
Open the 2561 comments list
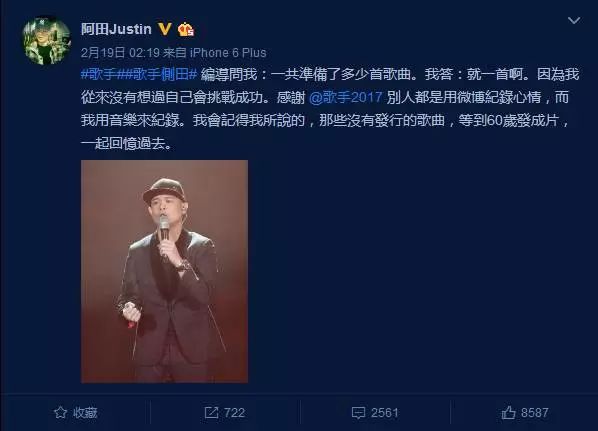pyautogui.click(x=384, y=413)
